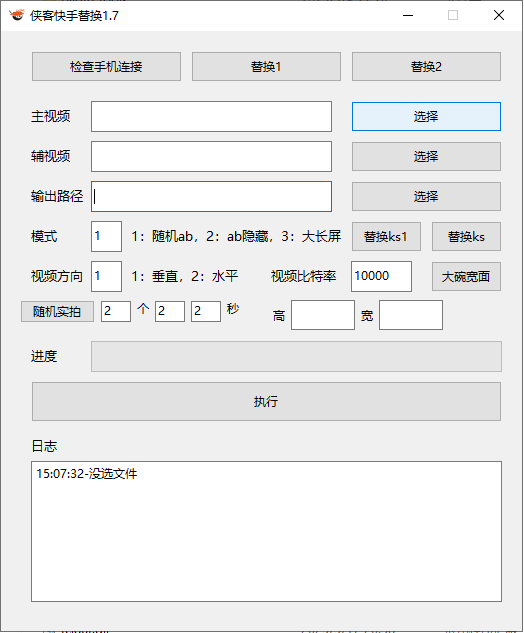Click the 替换ks1 button
The width and height of the screenshot is (524, 633).
(x=386, y=236)
